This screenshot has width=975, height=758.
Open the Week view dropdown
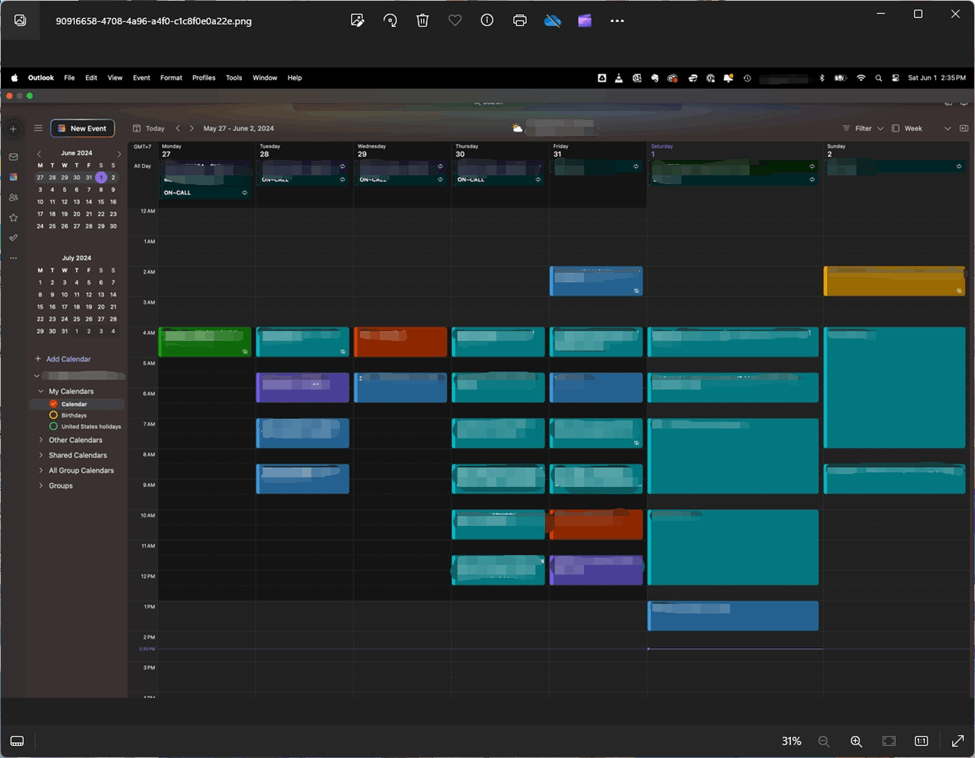coord(921,128)
